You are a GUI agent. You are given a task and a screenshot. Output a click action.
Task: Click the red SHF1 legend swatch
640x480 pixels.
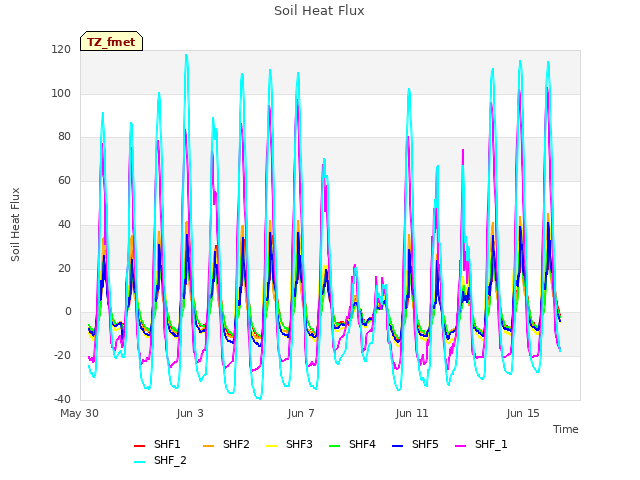pyautogui.click(x=140, y=445)
